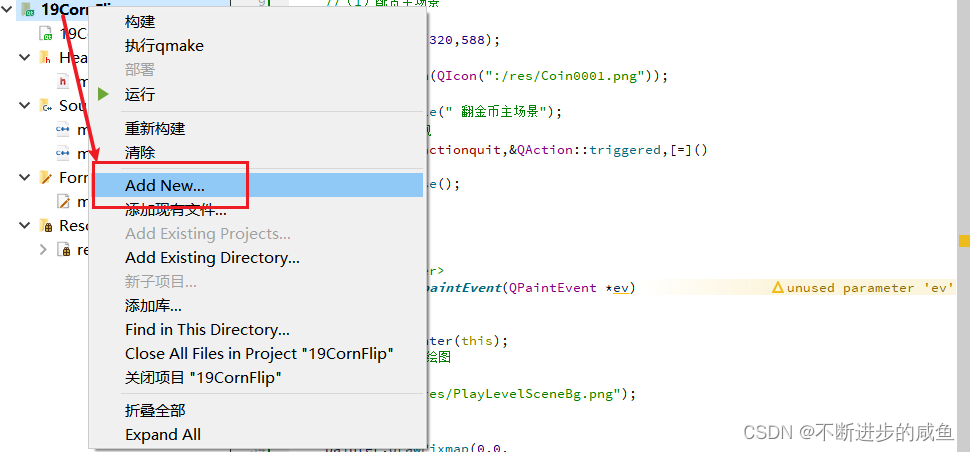Collapse the Resources tree node
This screenshot has height=452, width=970.
point(25,226)
